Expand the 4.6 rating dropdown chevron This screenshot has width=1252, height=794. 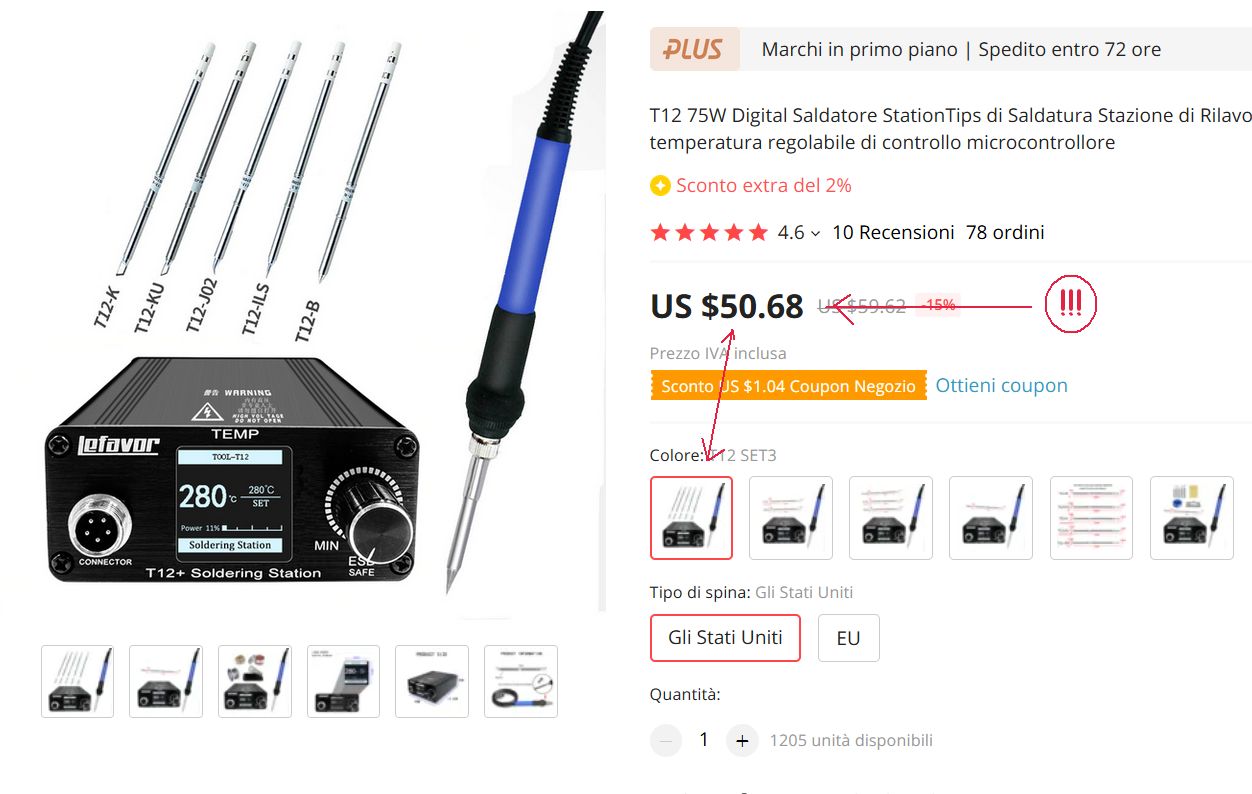815,234
